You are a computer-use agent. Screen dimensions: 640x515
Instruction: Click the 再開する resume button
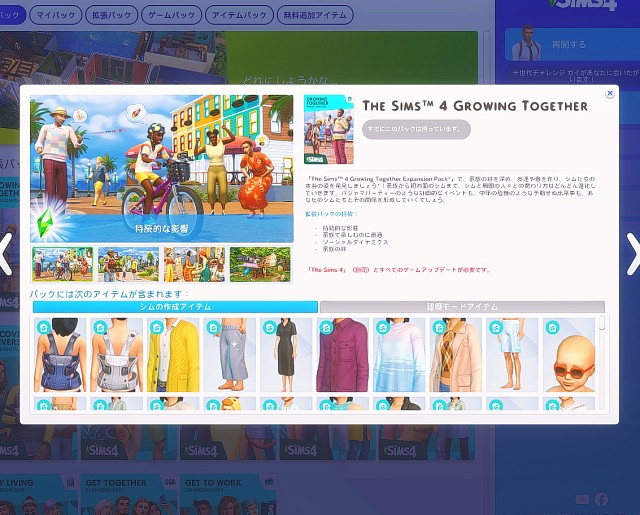[x=572, y=44]
